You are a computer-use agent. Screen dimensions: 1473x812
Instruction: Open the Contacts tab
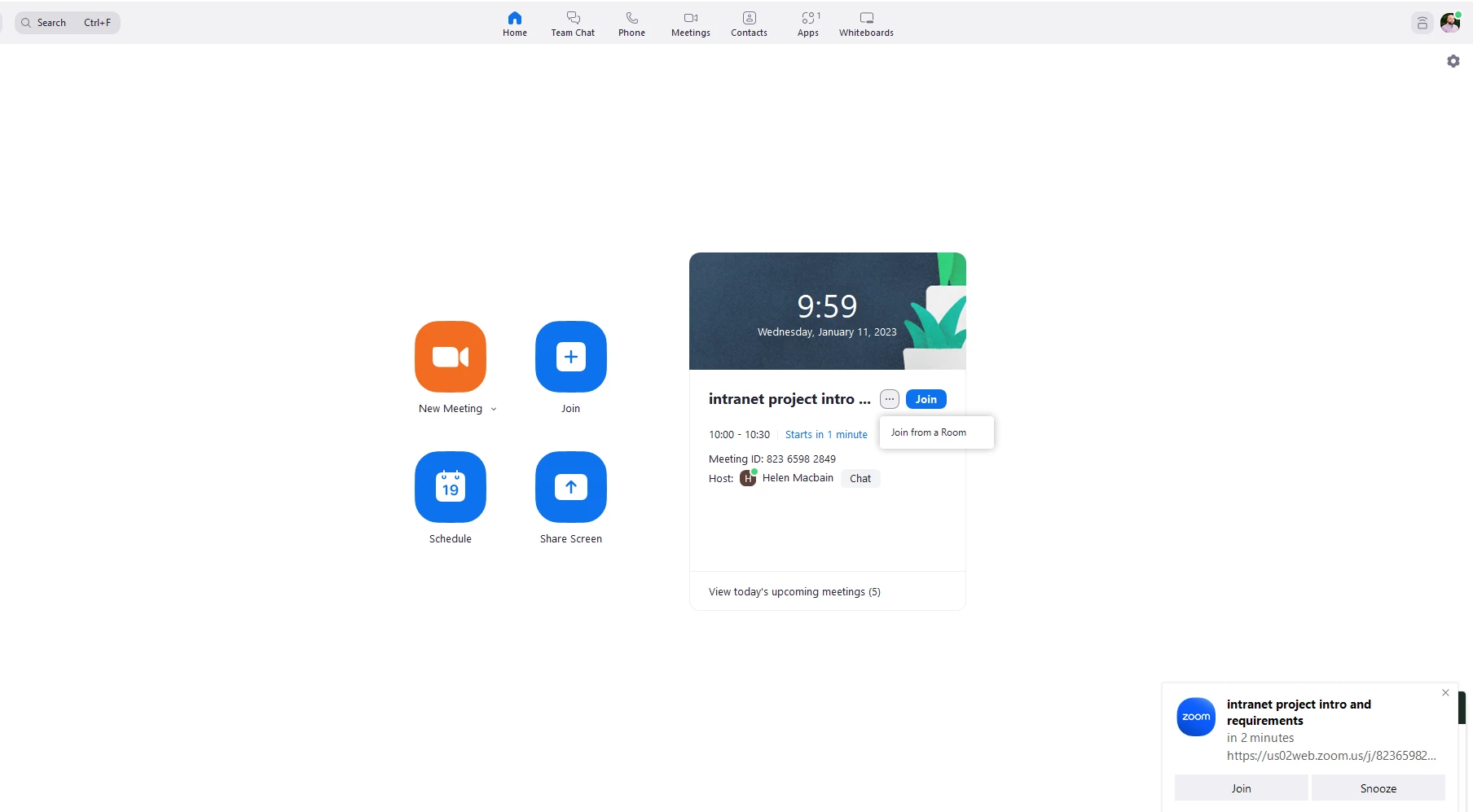point(749,24)
